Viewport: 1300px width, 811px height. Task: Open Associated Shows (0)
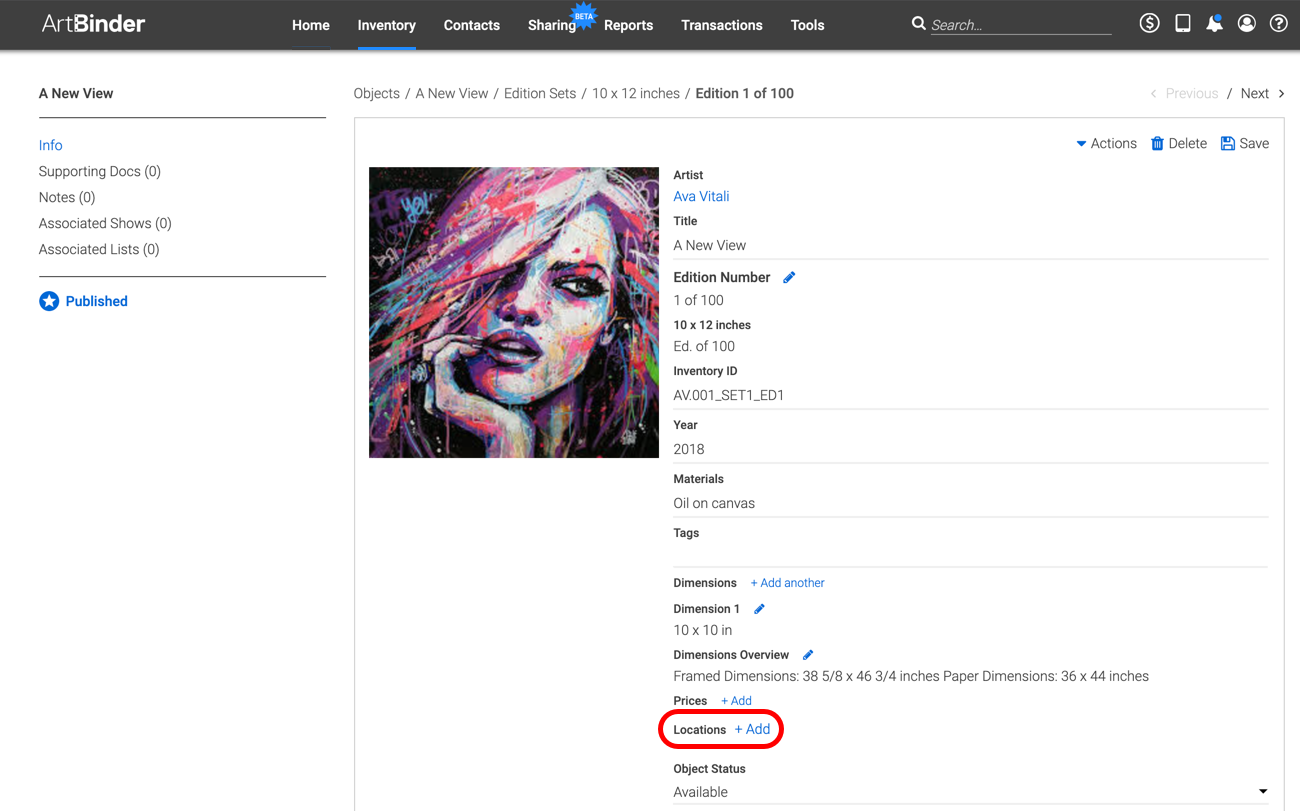click(x=105, y=223)
